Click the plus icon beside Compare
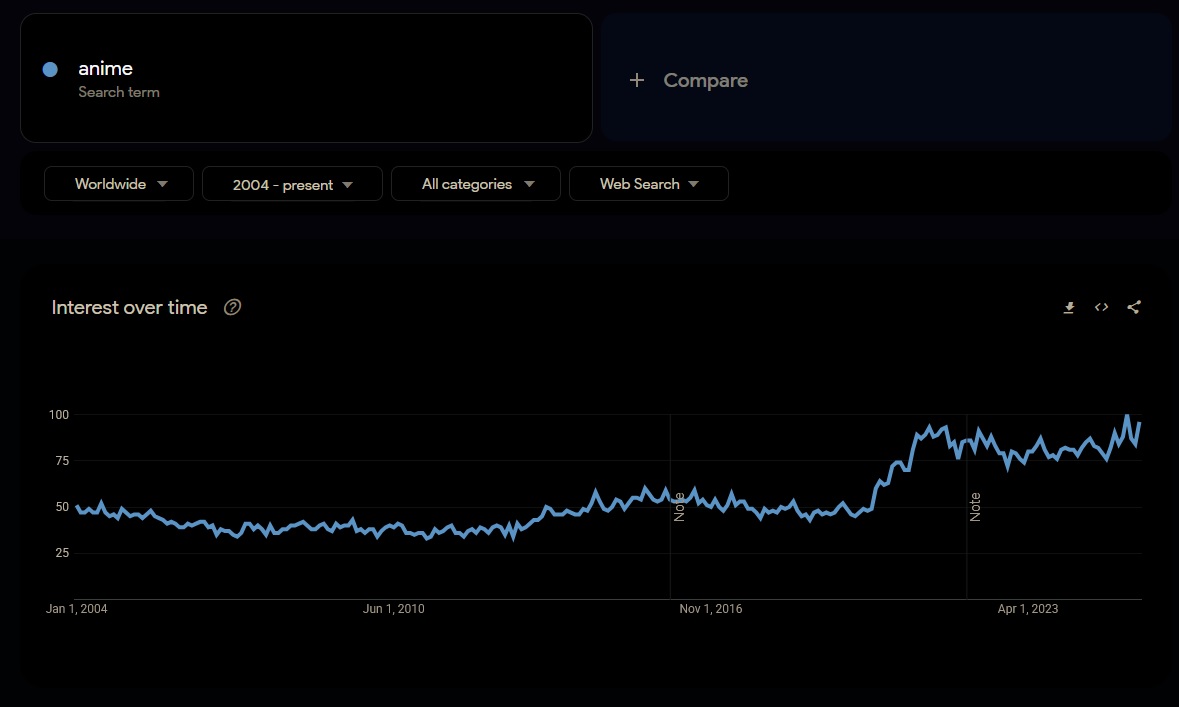Screen dimensions: 1179x707 [637, 80]
